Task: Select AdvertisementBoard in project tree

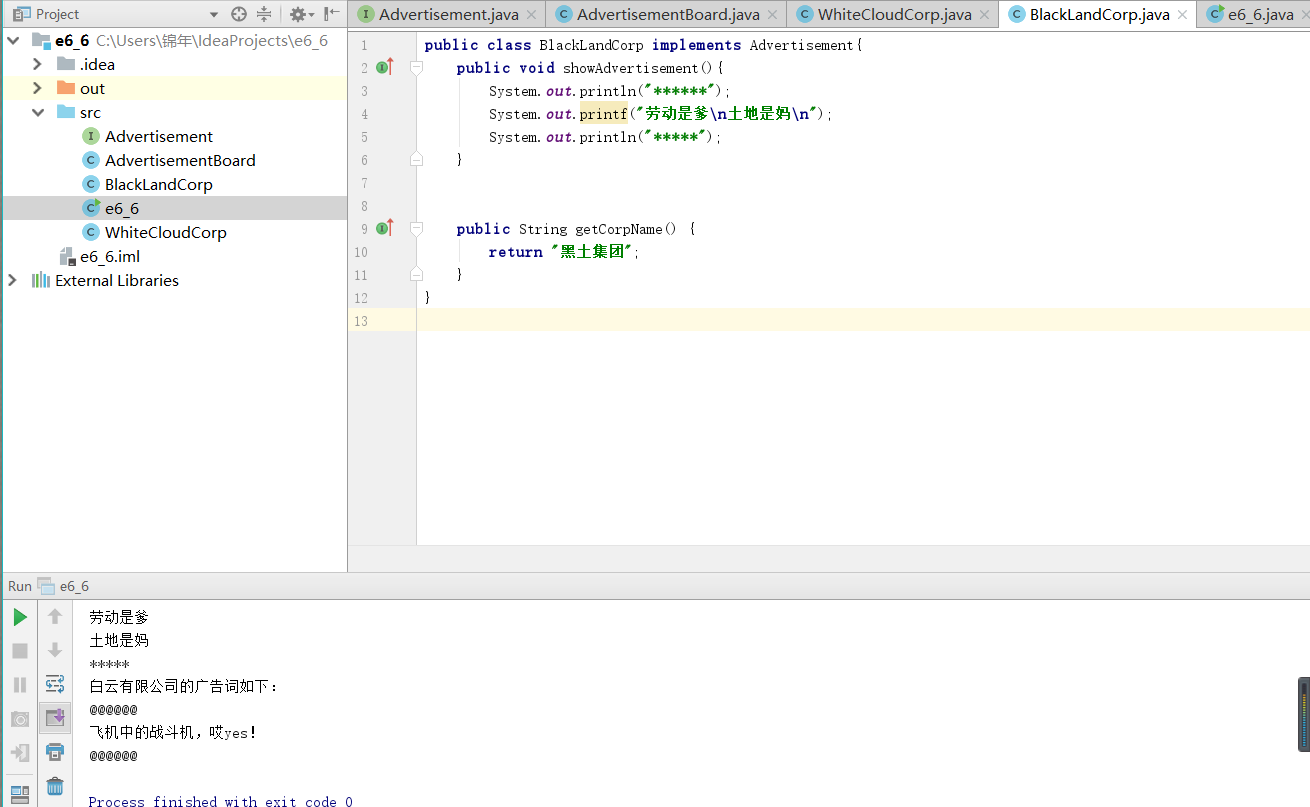Action: click(x=180, y=160)
